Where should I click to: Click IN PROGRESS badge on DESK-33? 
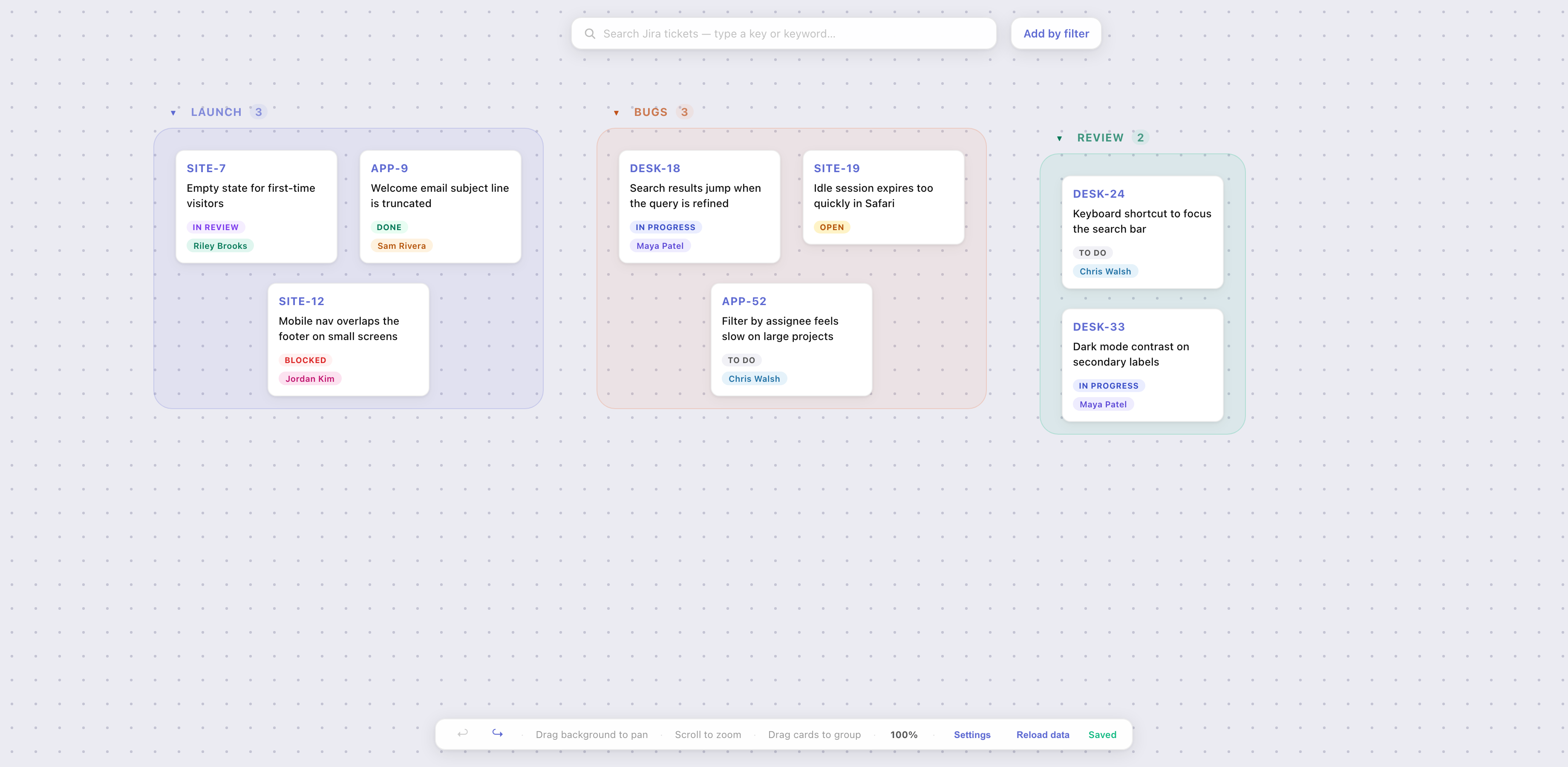click(x=1108, y=386)
